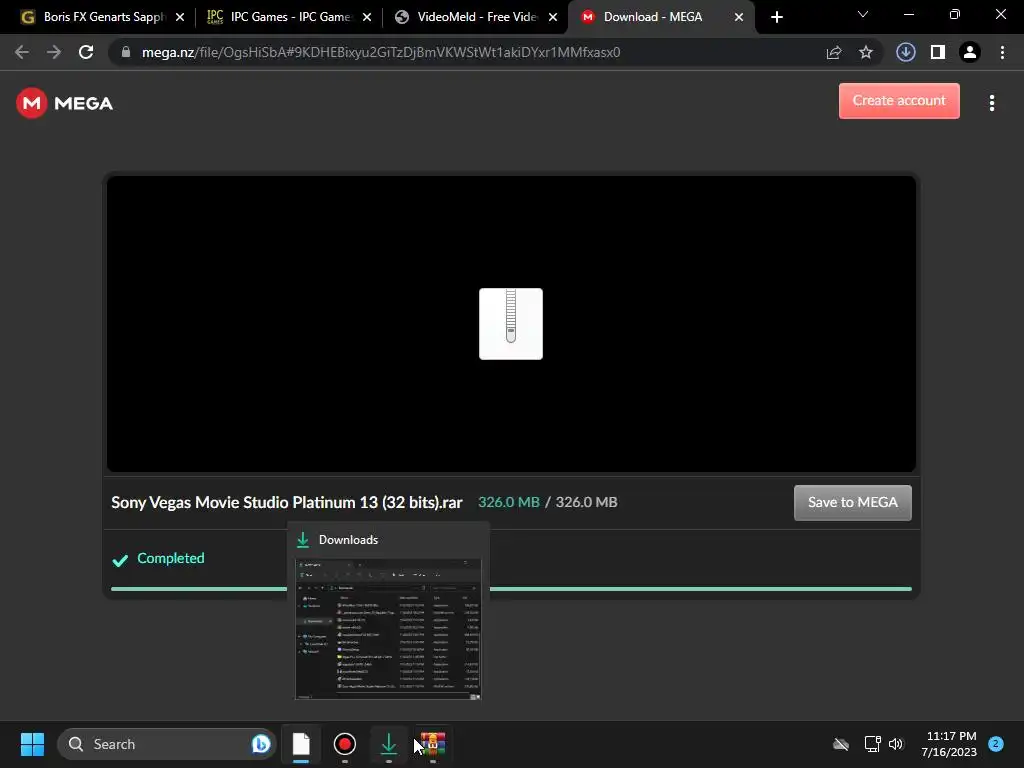Go back to previous page
The width and height of the screenshot is (1024, 768).
point(22,52)
